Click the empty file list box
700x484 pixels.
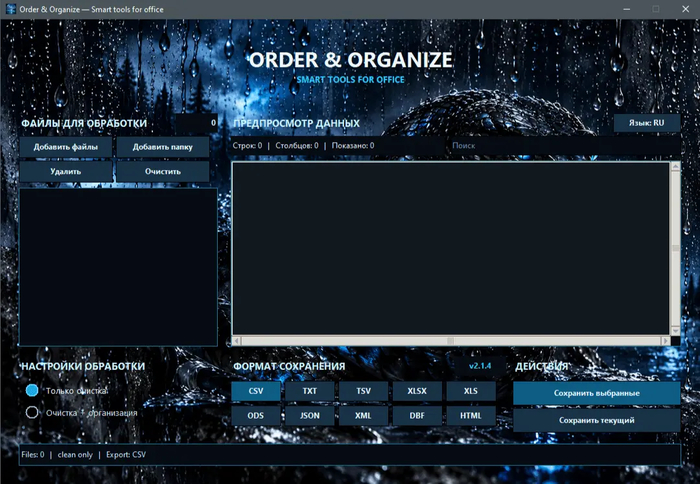pos(118,267)
